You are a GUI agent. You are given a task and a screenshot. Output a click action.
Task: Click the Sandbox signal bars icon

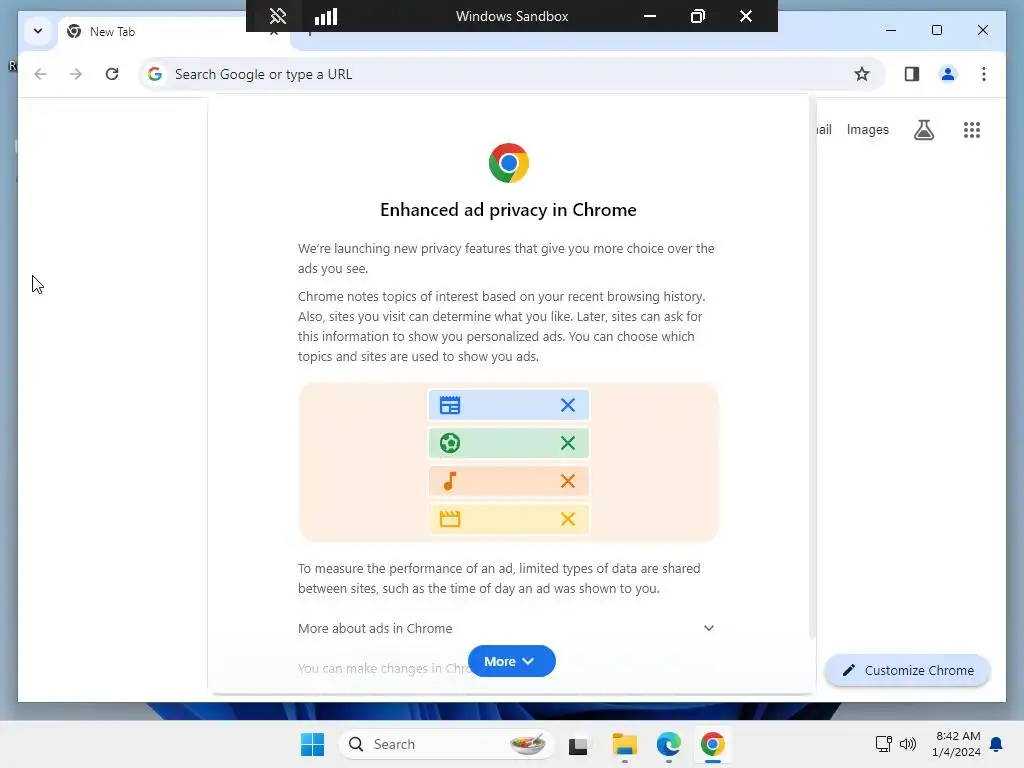[x=326, y=16]
